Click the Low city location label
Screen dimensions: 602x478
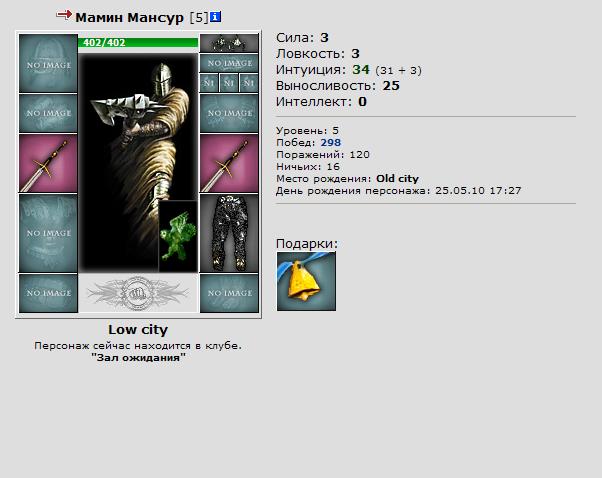(x=138, y=330)
